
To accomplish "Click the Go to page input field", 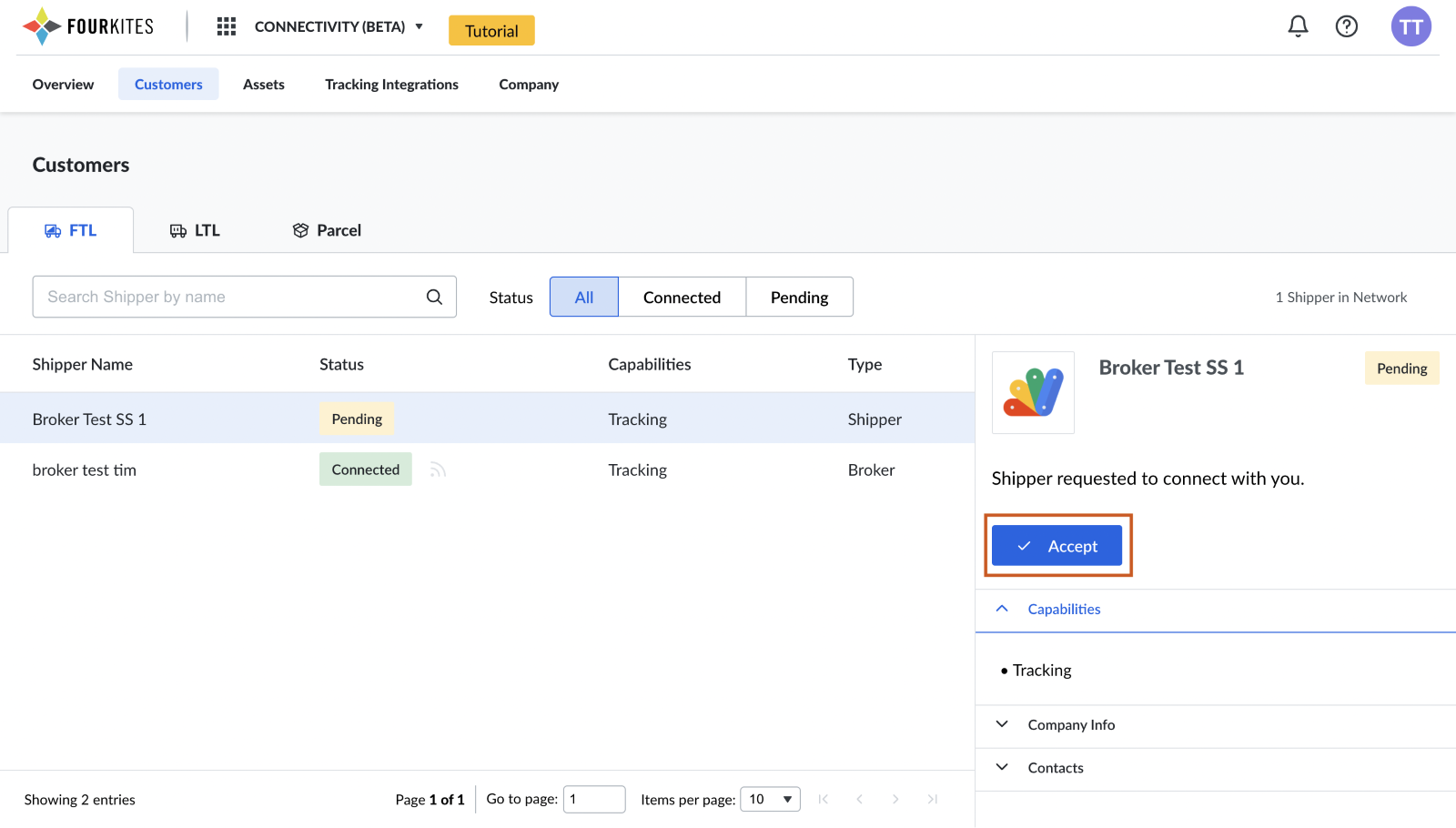I will (x=594, y=799).
